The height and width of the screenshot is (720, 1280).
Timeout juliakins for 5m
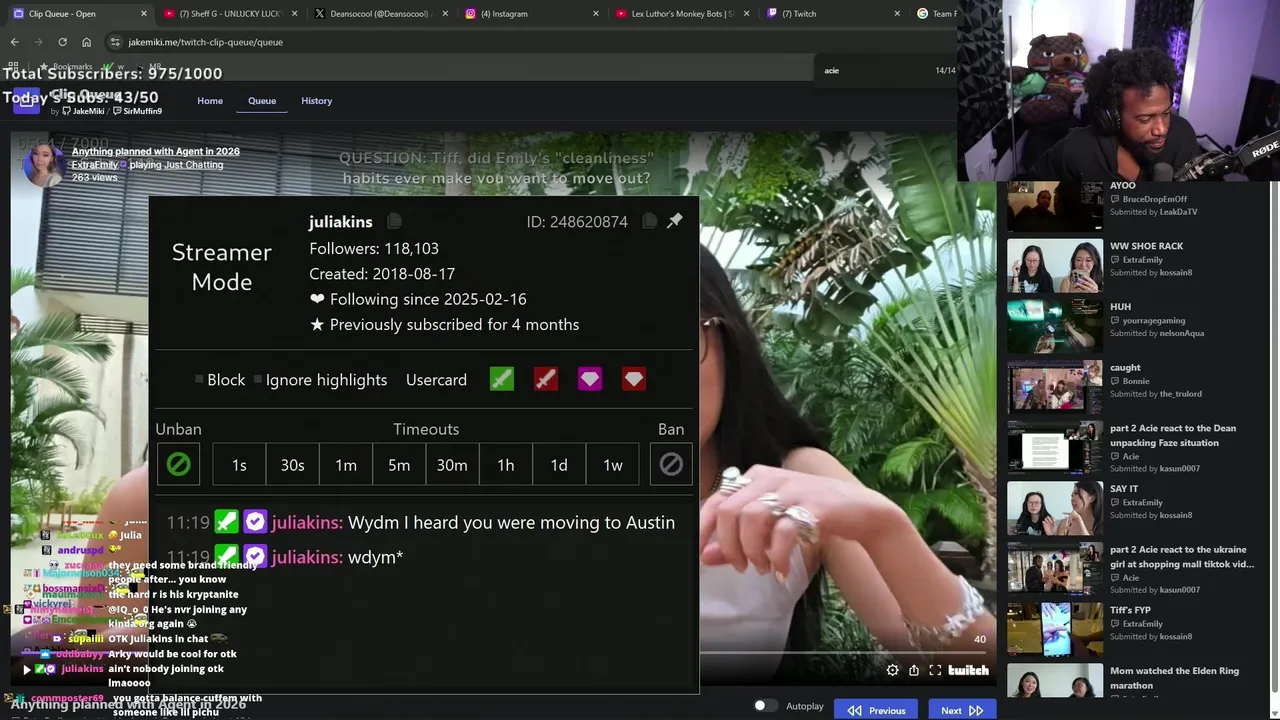(399, 464)
